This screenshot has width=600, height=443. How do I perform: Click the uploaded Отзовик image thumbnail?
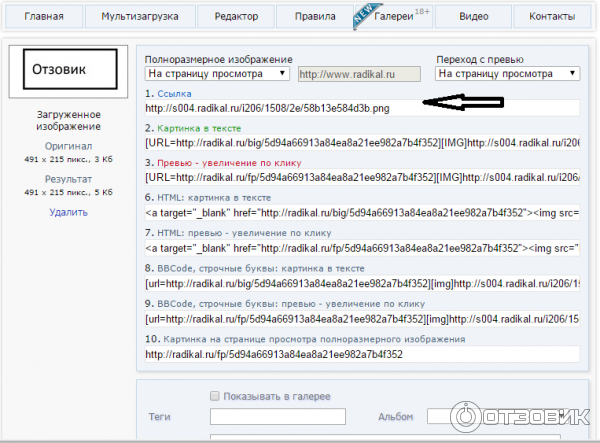pos(69,71)
